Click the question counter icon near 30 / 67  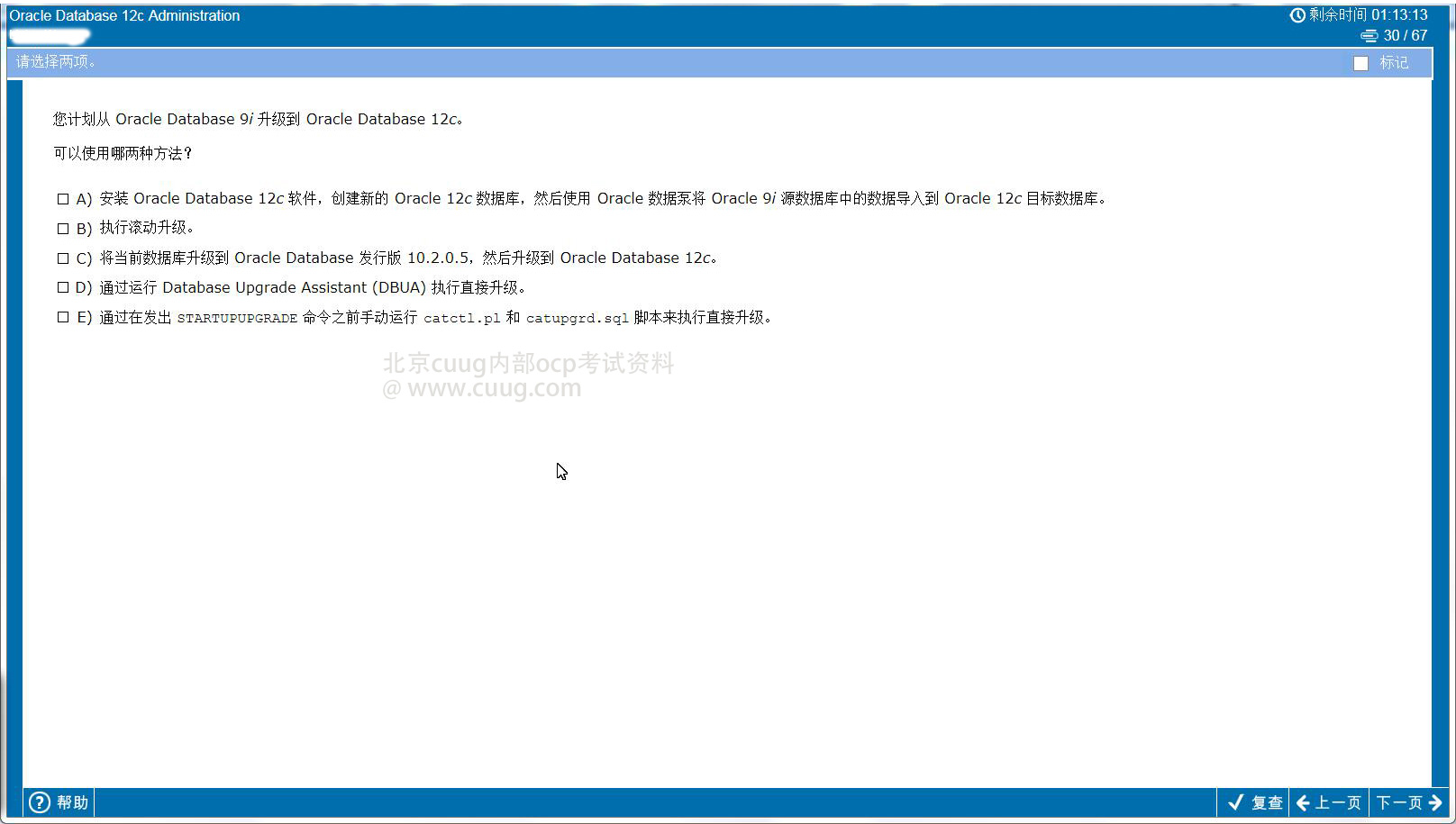click(x=1369, y=36)
